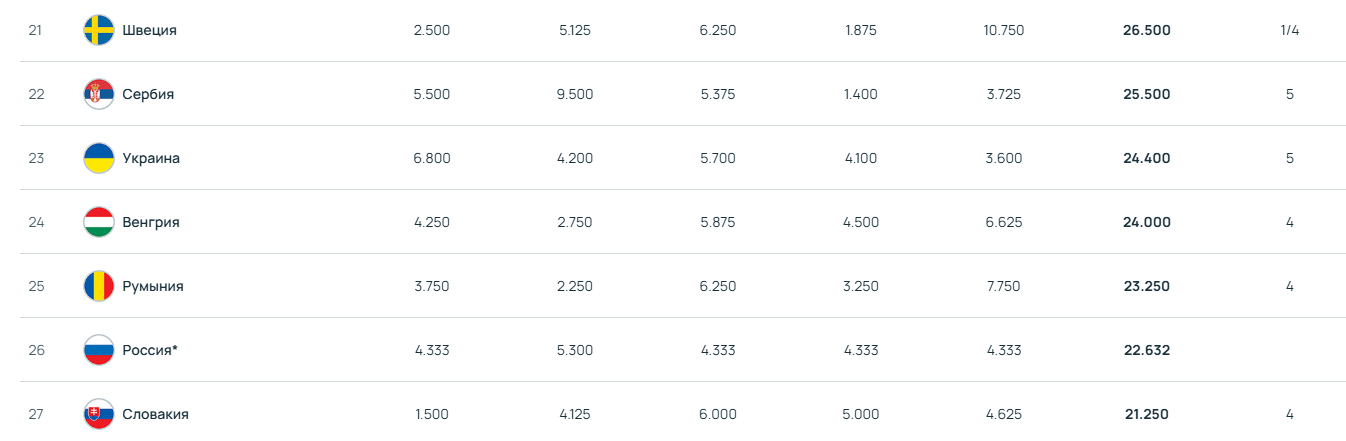Click the Romania flag icon
Viewport: 1346px width, 441px height.
click(x=99, y=286)
